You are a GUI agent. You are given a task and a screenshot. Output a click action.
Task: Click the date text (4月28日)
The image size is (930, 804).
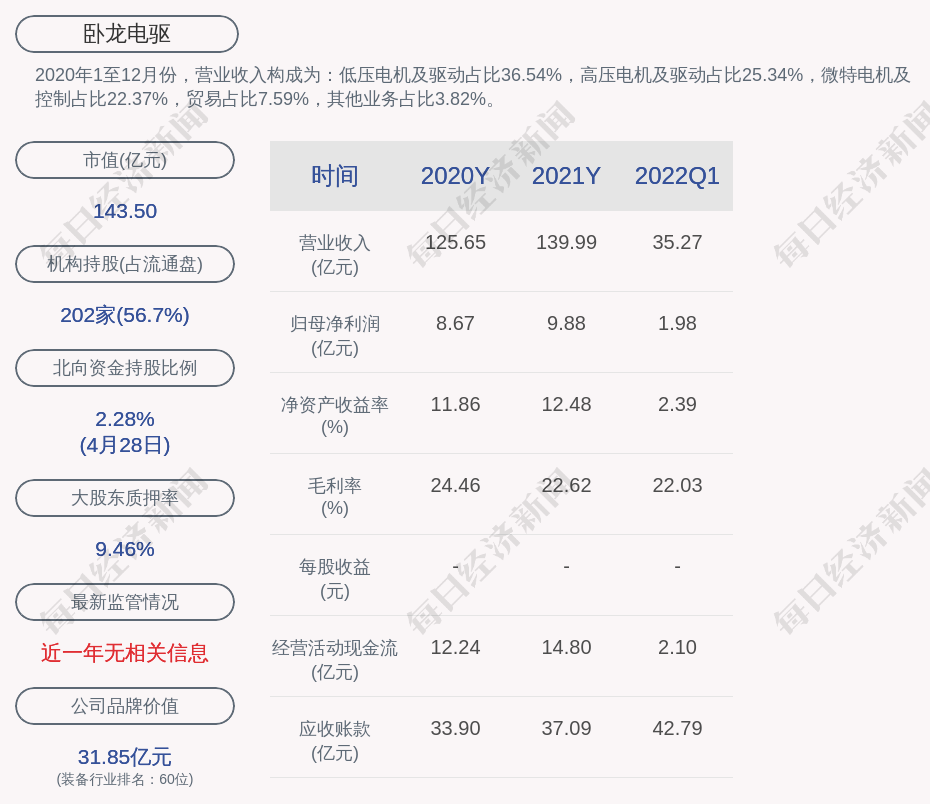pyautogui.click(x=125, y=445)
